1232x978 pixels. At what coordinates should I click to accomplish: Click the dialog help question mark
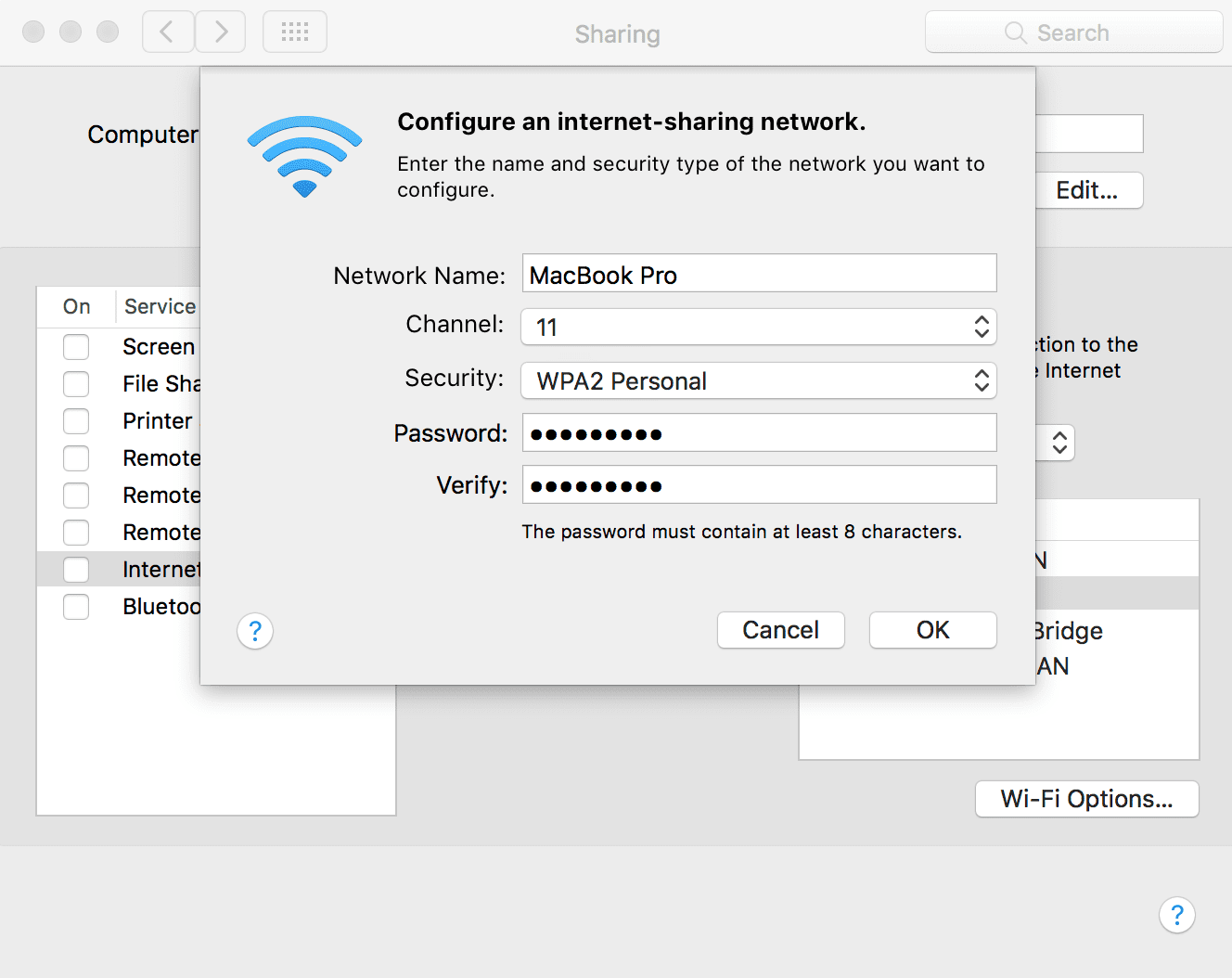point(255,631)
